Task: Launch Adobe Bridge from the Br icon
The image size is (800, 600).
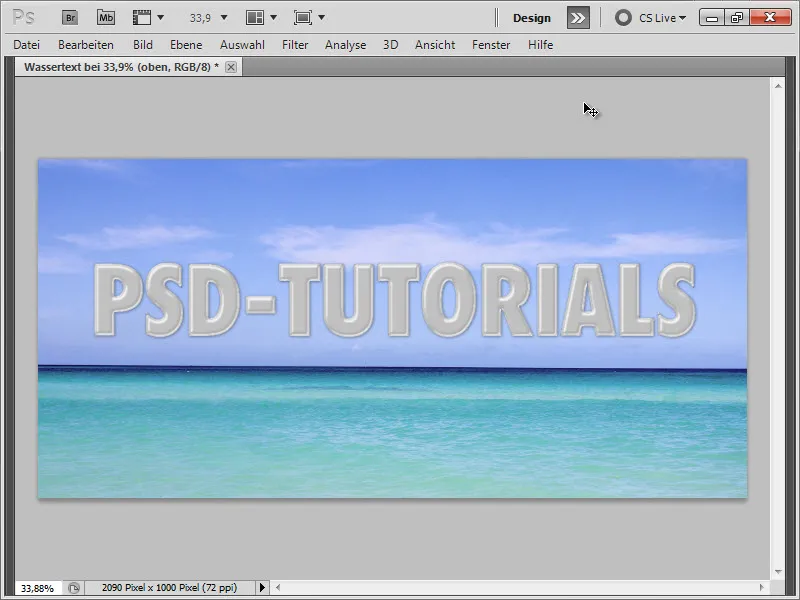Action: pyautogui.click(x=70, y=18)
